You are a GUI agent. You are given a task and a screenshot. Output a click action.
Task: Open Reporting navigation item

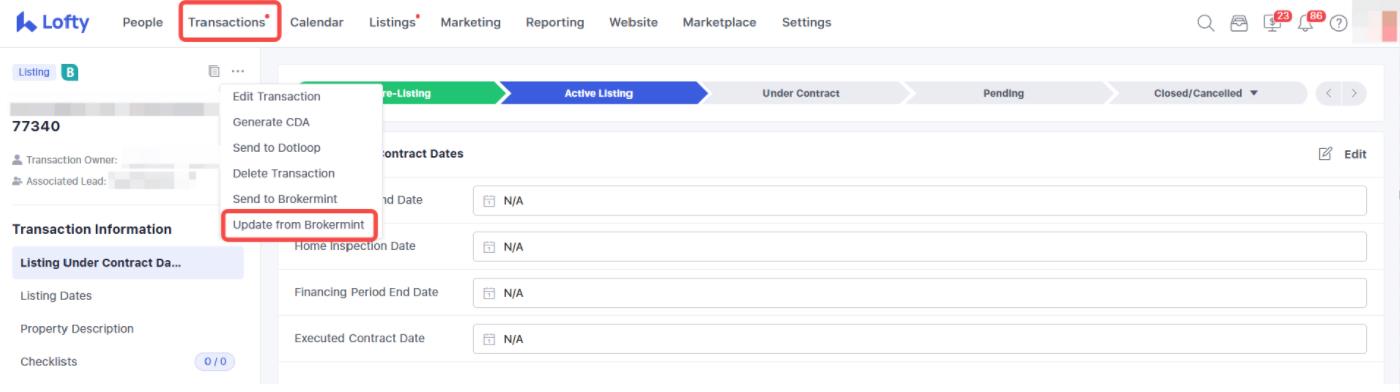555,22
